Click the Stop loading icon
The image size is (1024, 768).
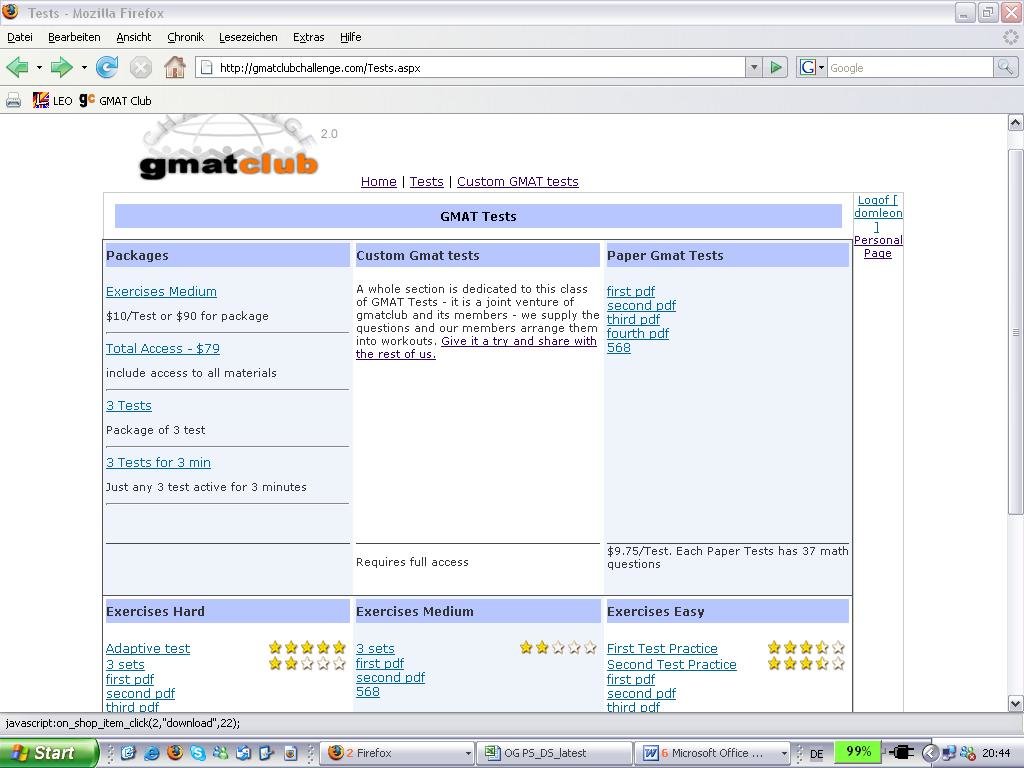pyautogui.click(x=140, y=67)
